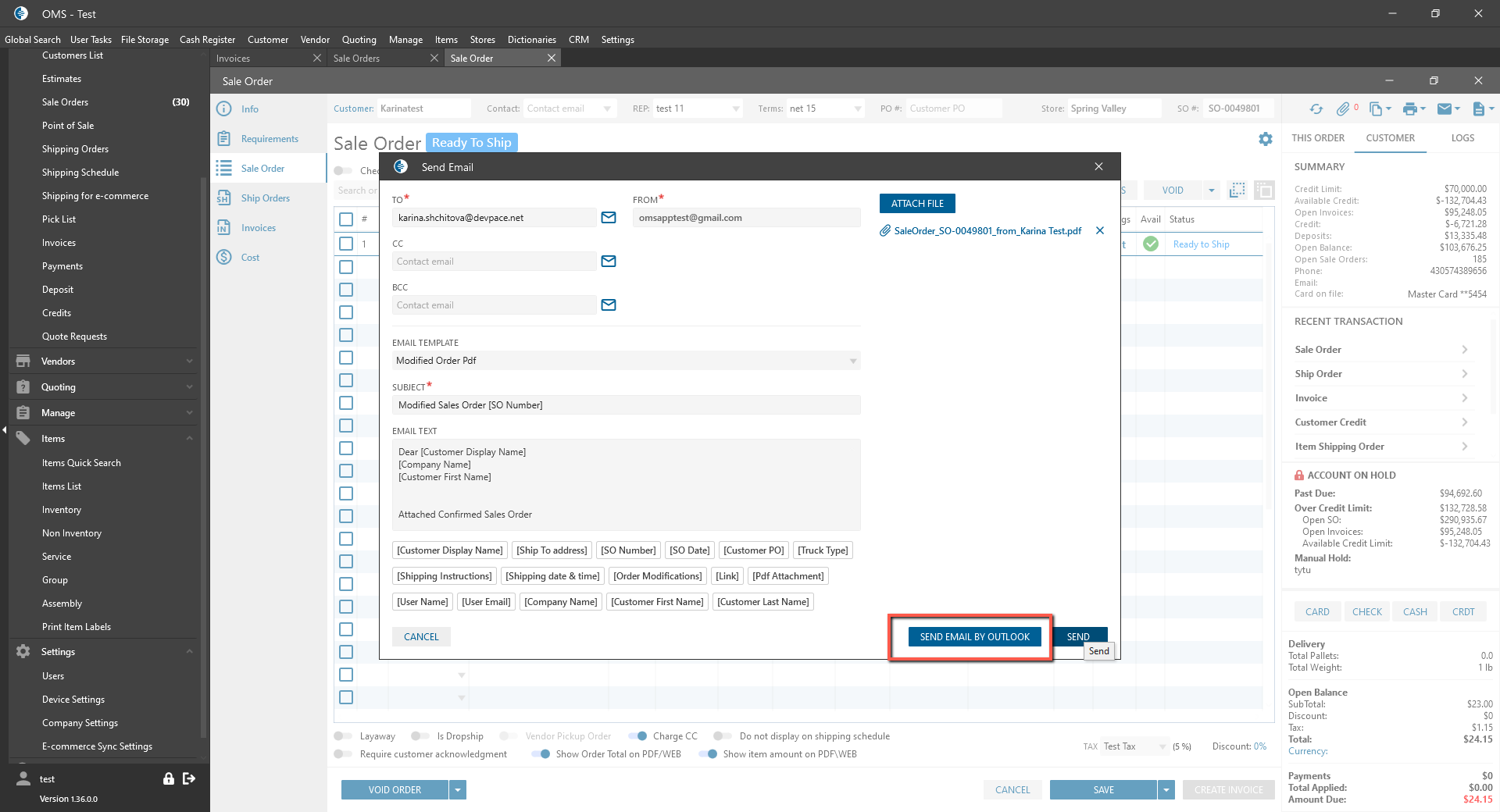This screenshot has height=812, width=1500.
Task: Click the green check status icon in row 1
Action: (x=1151, y=244)
